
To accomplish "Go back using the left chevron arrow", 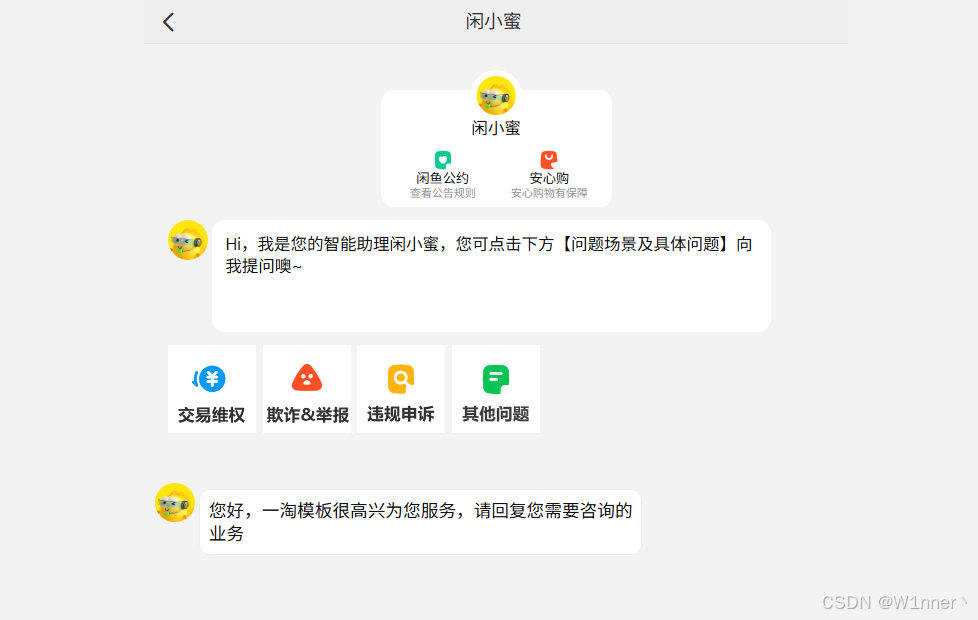I will click(168, 22).
